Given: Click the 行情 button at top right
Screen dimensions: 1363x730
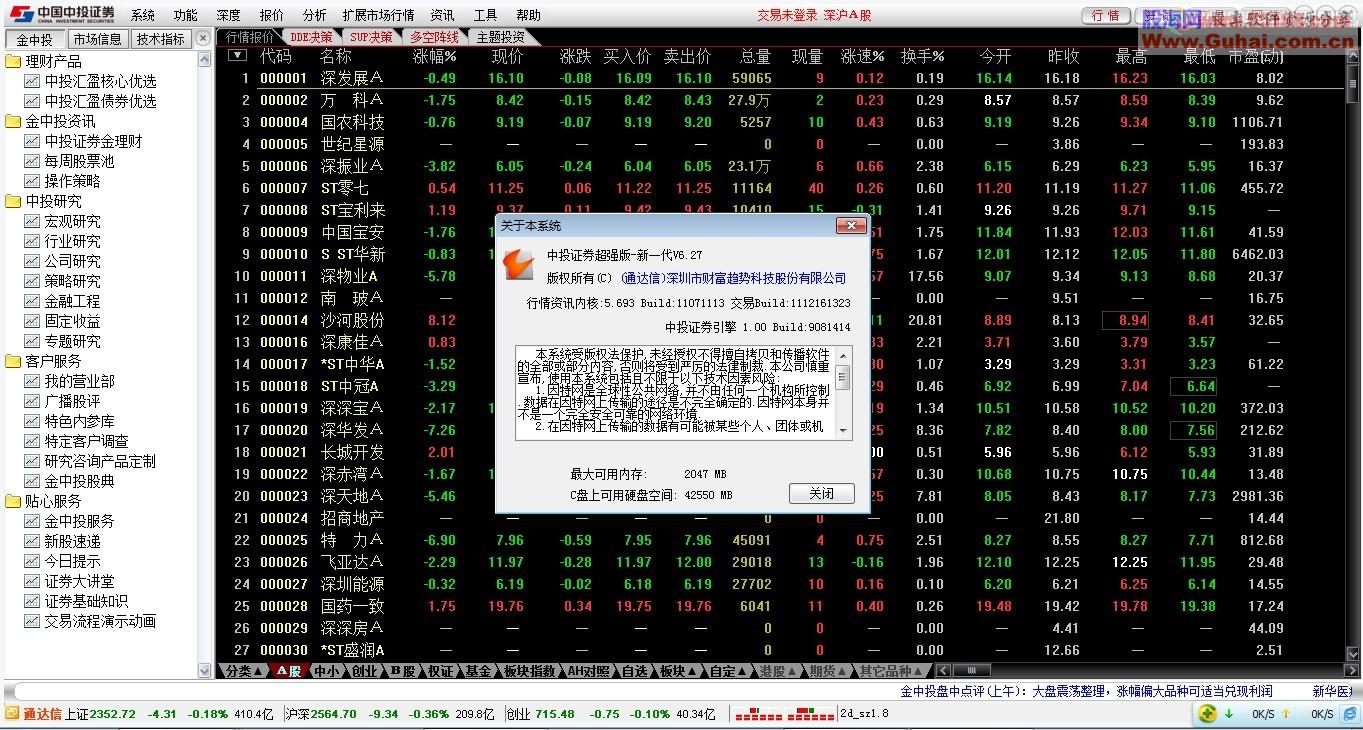Looking at the screenshot, I should [x=1106, y=16].
